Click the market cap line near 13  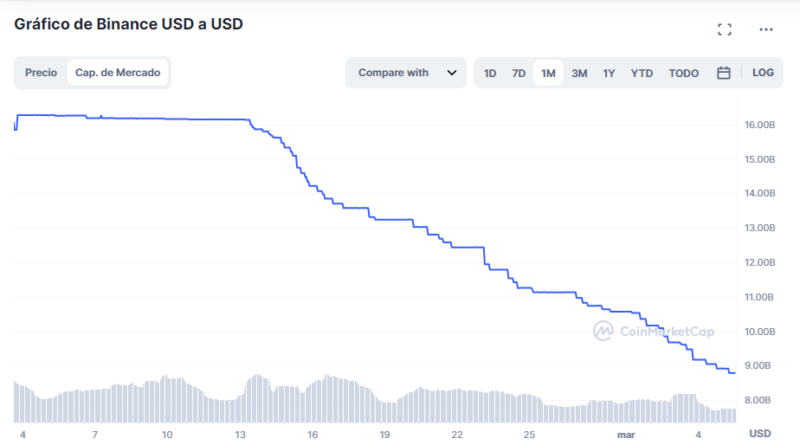point(243,120)
